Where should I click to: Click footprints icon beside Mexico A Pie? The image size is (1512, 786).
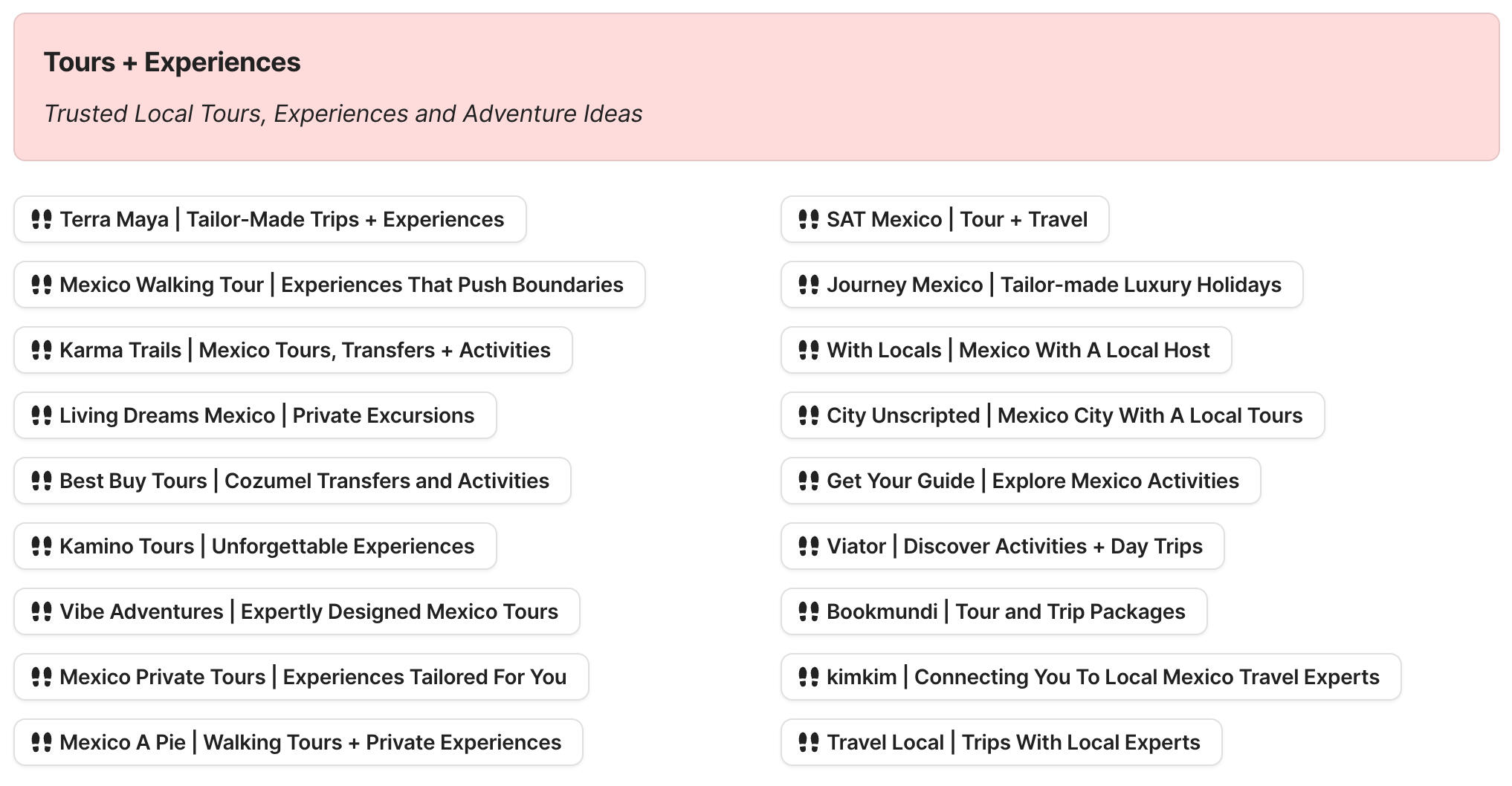click(42, 742)
